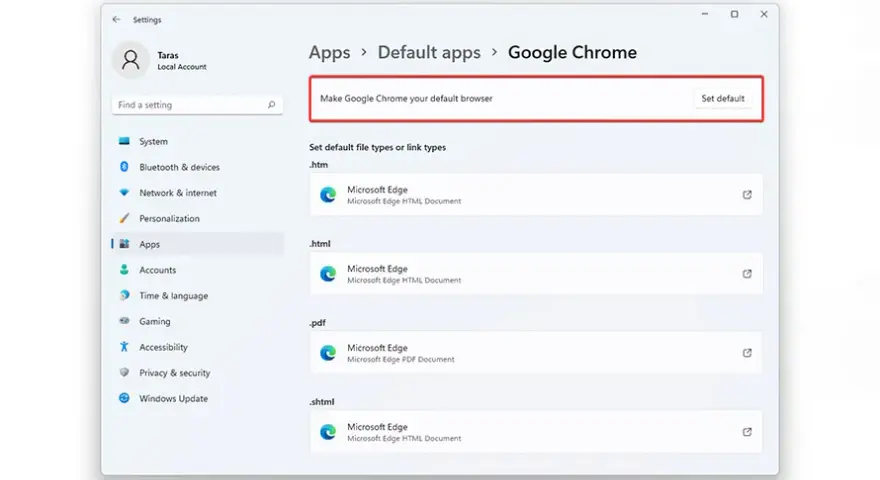
Task: Open external link icon for .shtml
Action: pos(747,432)
